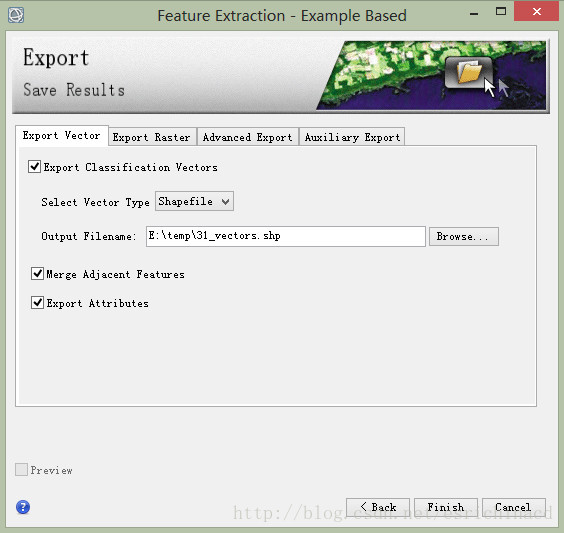Click the Save Results heading text
564x533 pixels.
[74, 90]
